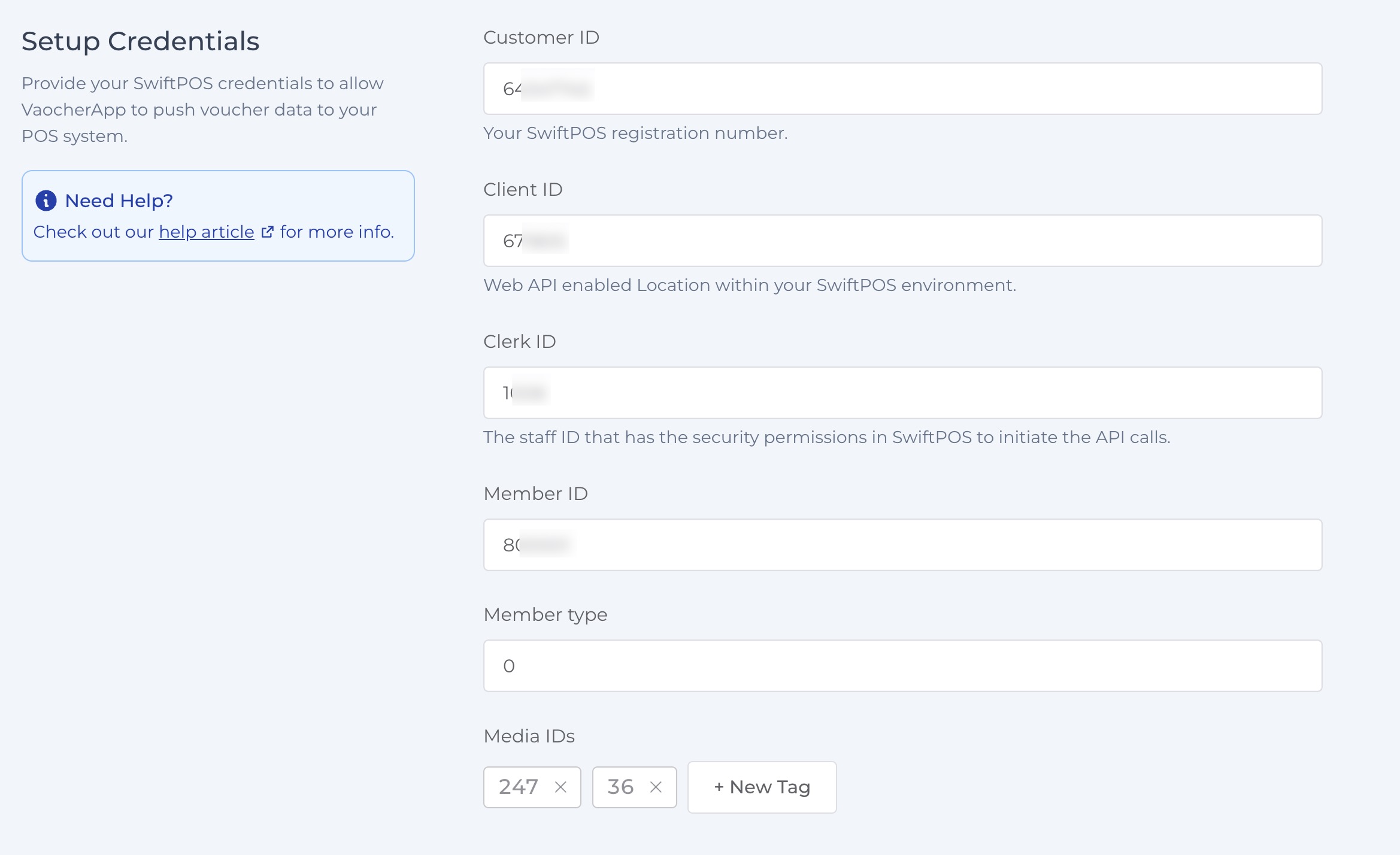Click the Member type label
Screen dimensions: 1400x855
[x=546, y=614]
